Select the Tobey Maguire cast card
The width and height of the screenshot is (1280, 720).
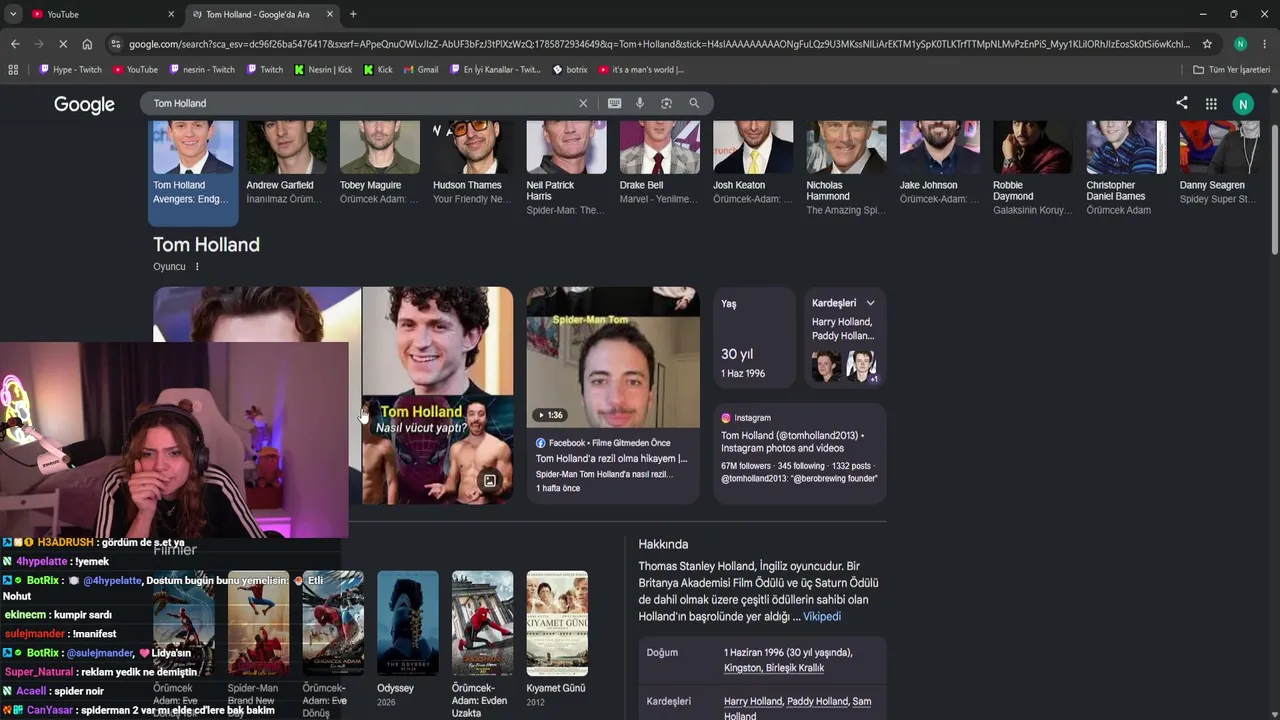[379, 164]
